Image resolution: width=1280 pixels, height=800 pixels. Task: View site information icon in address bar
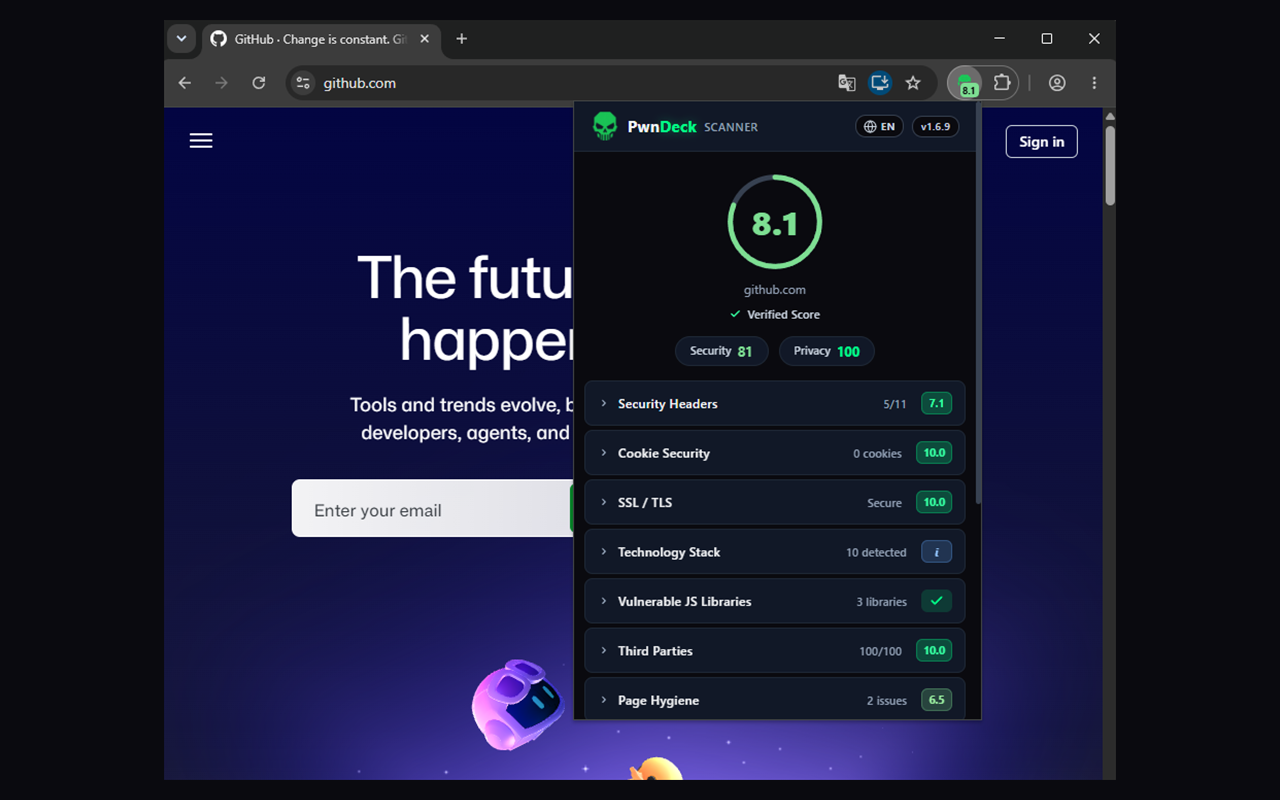click(303, 83)
